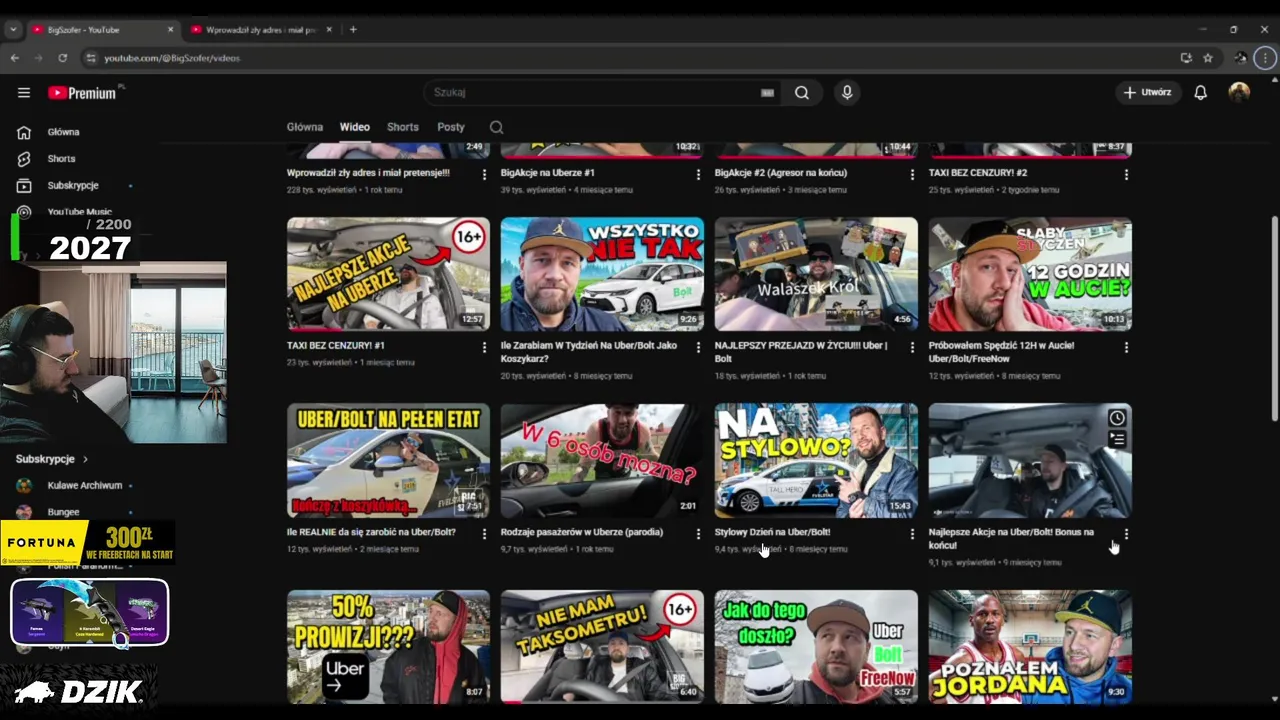Select Wideo channel tab

point(355,127)
